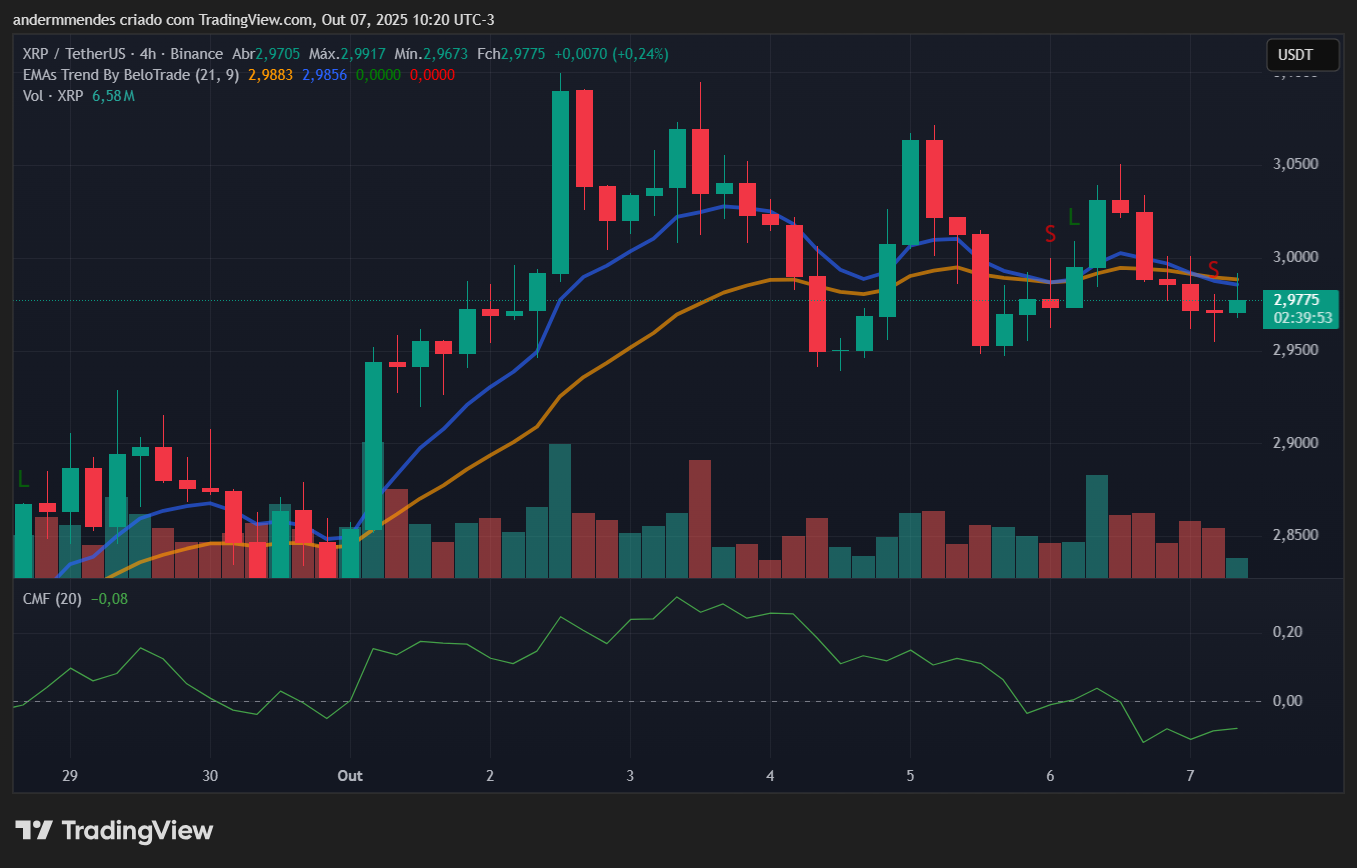The width and height of the screenshot is (1357, 868).
Task: Click the 3,0000 price axis level
Action: 1294,257
